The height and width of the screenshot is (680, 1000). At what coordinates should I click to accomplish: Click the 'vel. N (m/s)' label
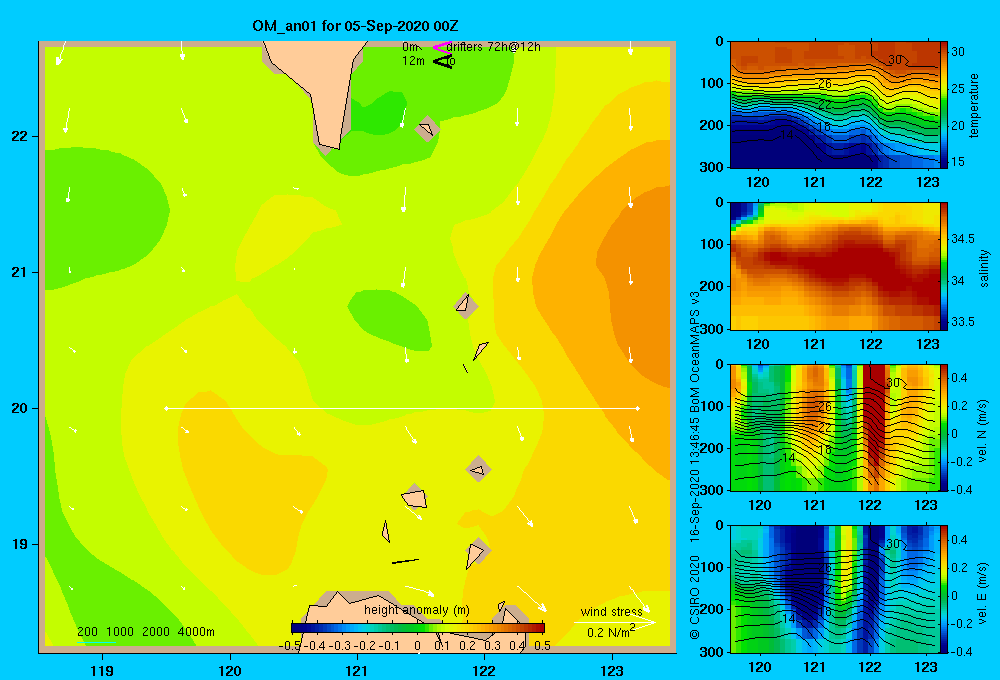(x=983, y=431)
